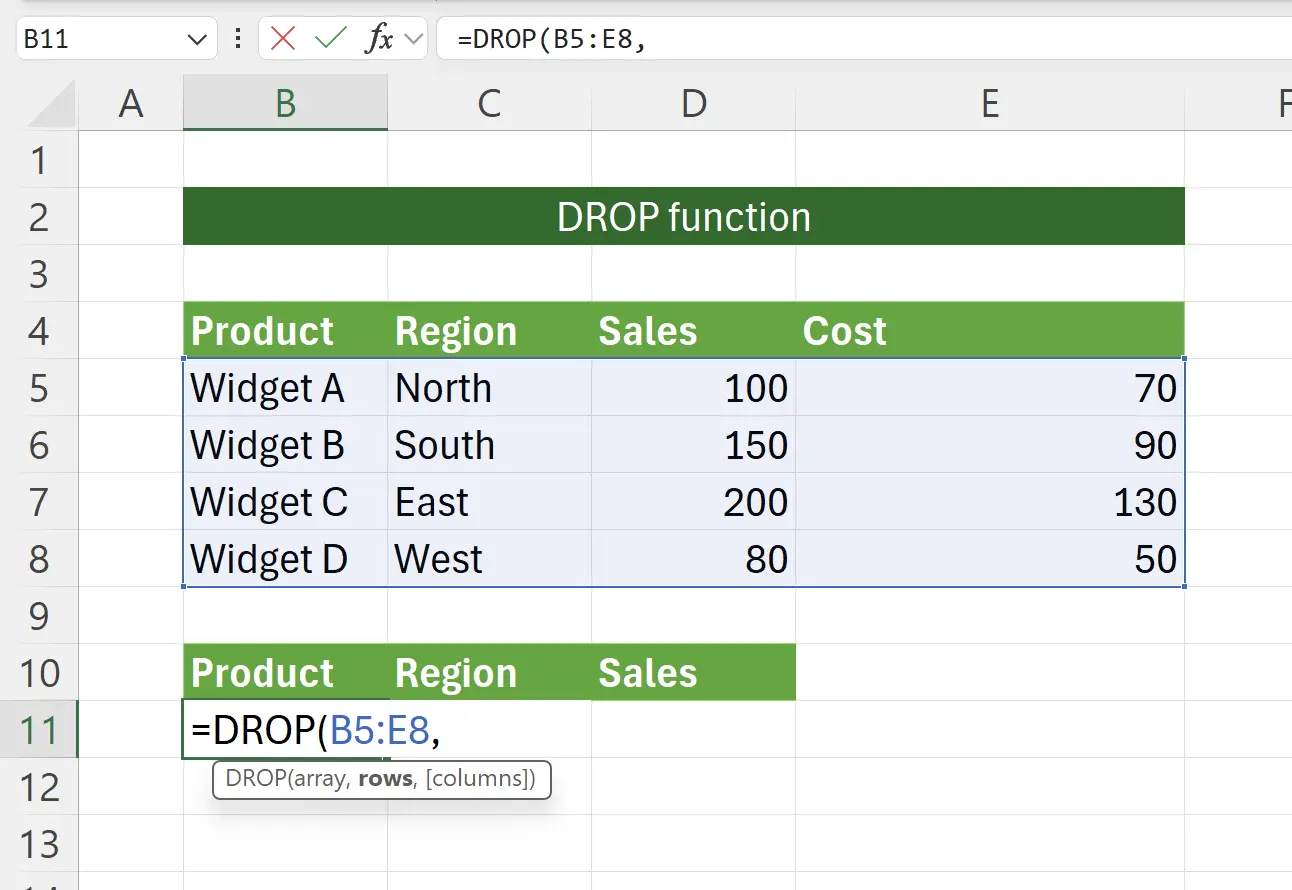Select column D header
The width and height of the screenshot is (1292, 890).
pos(693,103)
